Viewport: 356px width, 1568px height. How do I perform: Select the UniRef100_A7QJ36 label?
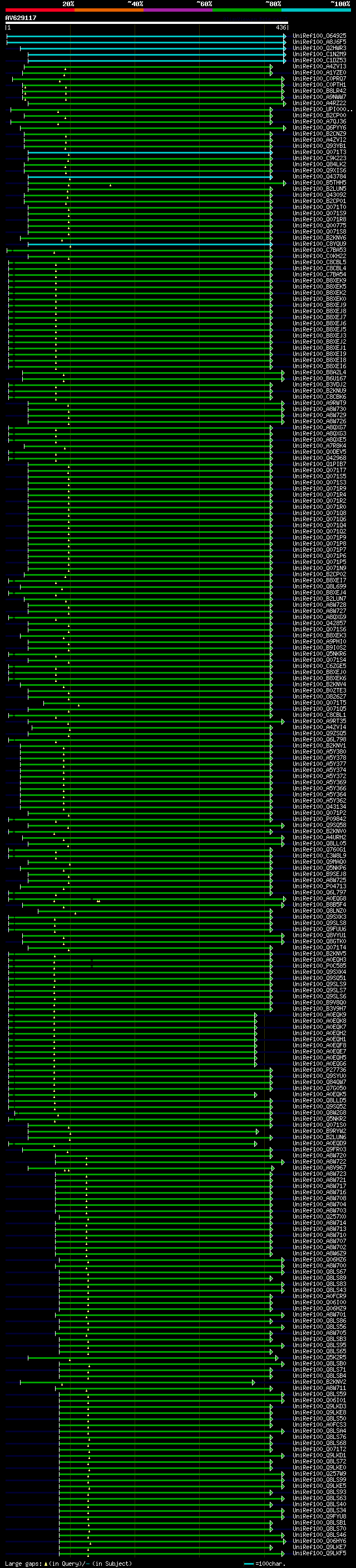click(x=319, y=121)
